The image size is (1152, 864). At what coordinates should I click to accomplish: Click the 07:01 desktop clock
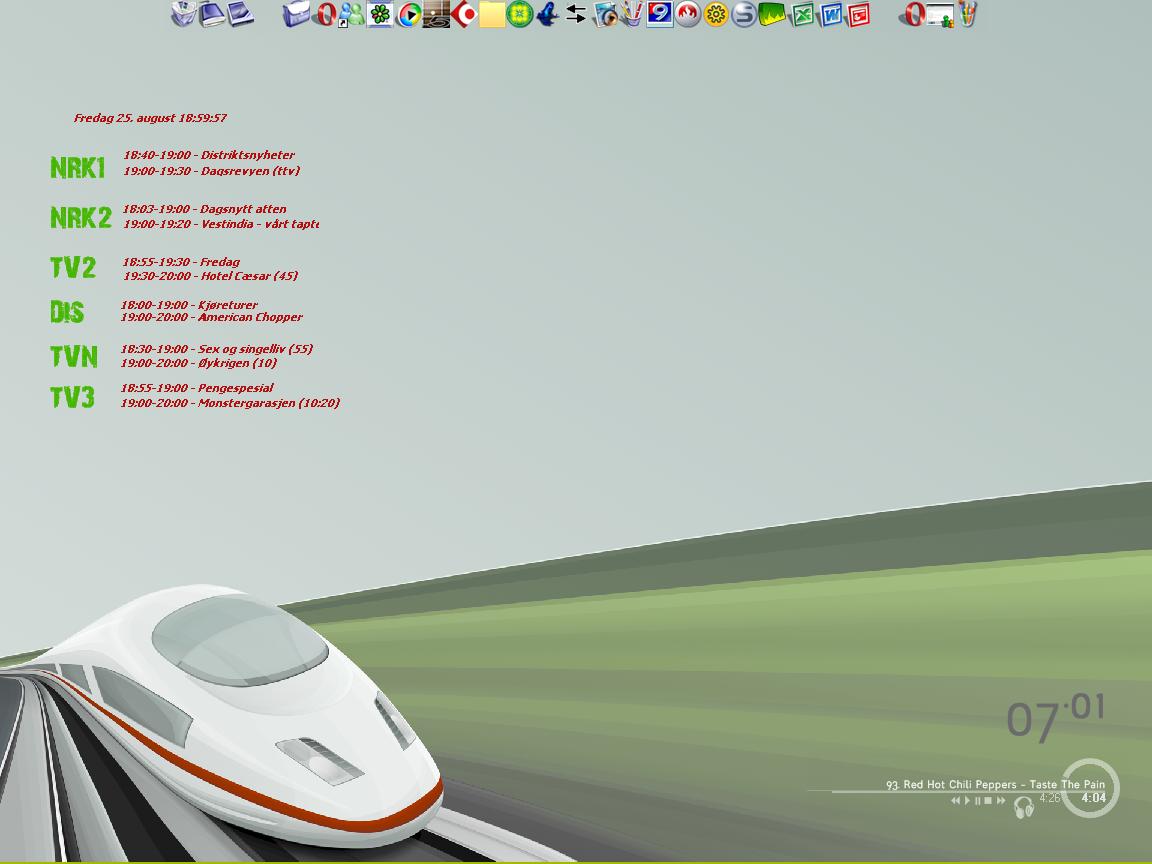1055,718
